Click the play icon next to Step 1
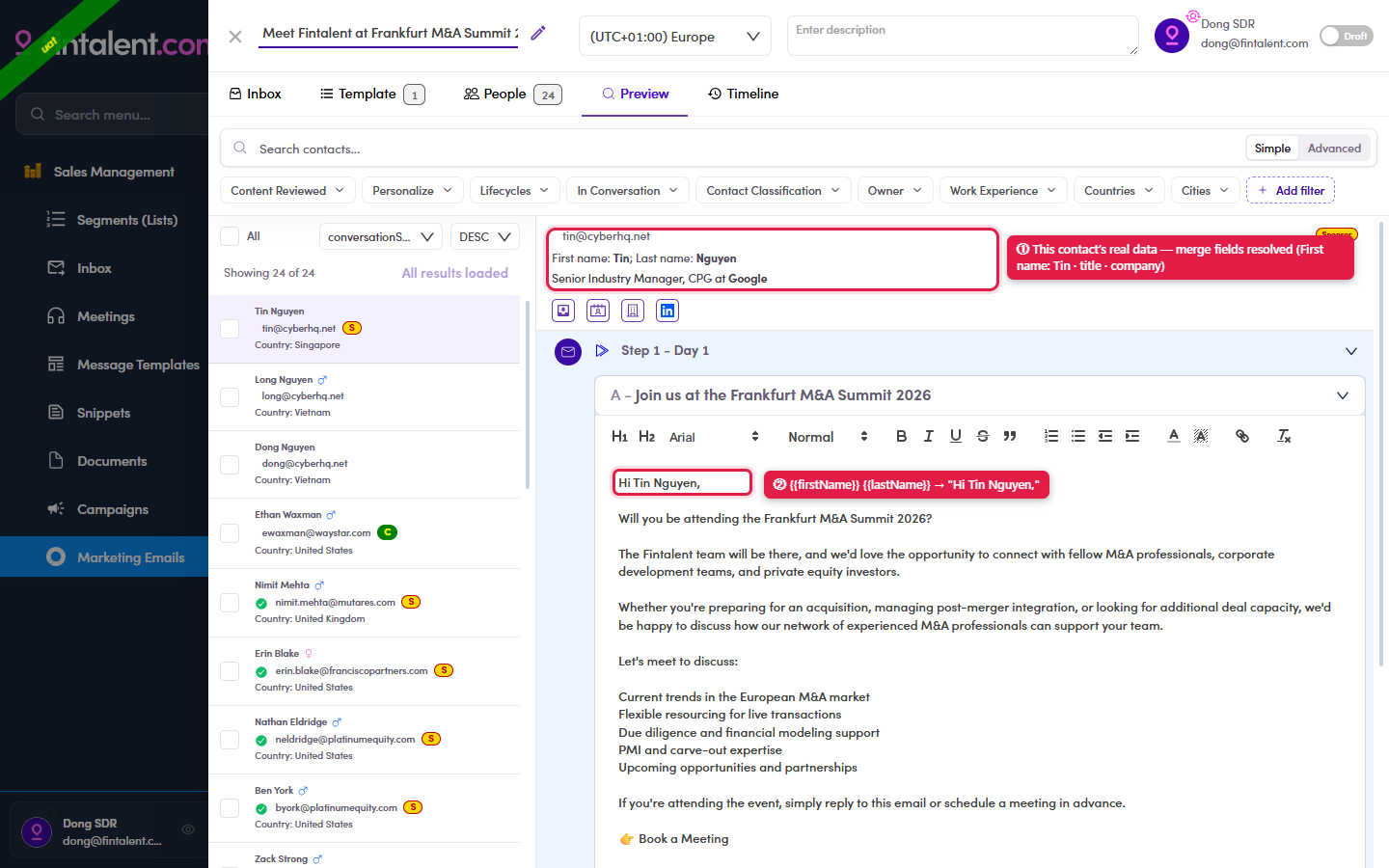This screenshot has width=1389, height=868. pyautogui.click(x=602, y=351)
